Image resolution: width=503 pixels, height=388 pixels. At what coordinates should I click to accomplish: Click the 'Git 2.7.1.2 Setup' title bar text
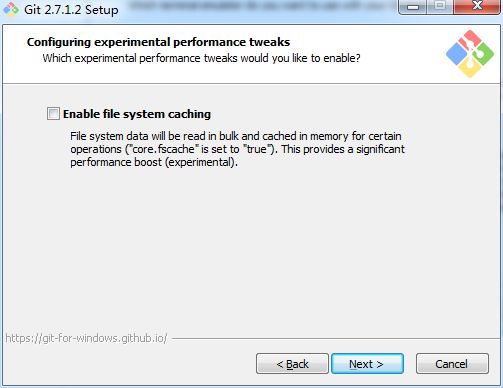[x=71, y=9]
